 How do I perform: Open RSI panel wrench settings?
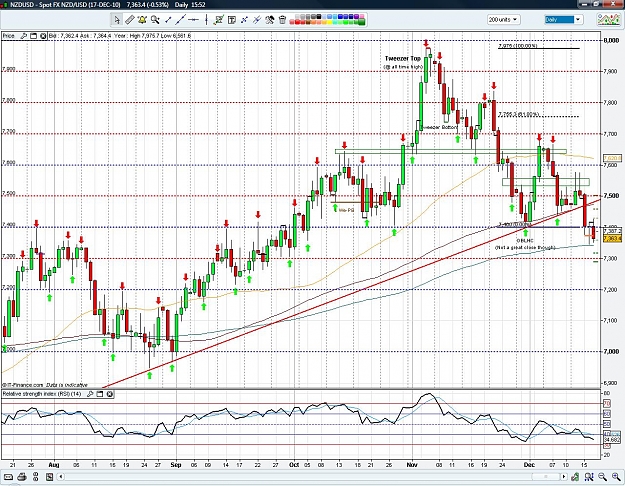click(x=90, y=394)
